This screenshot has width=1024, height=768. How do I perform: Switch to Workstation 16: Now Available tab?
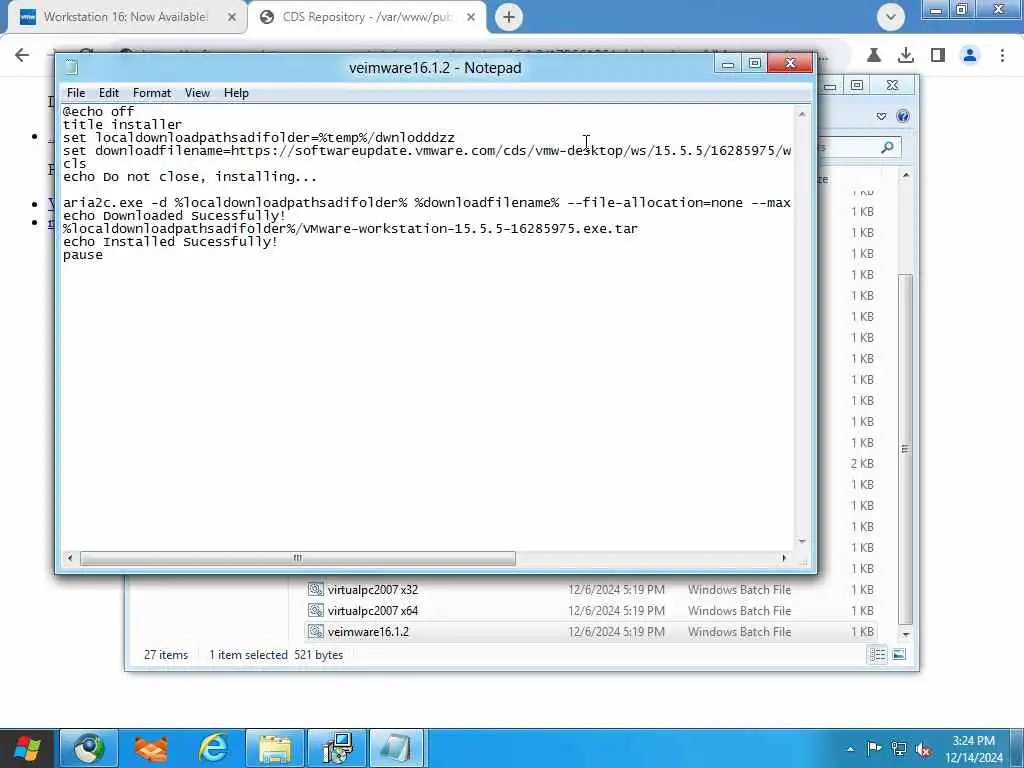[x=125, y=17]
